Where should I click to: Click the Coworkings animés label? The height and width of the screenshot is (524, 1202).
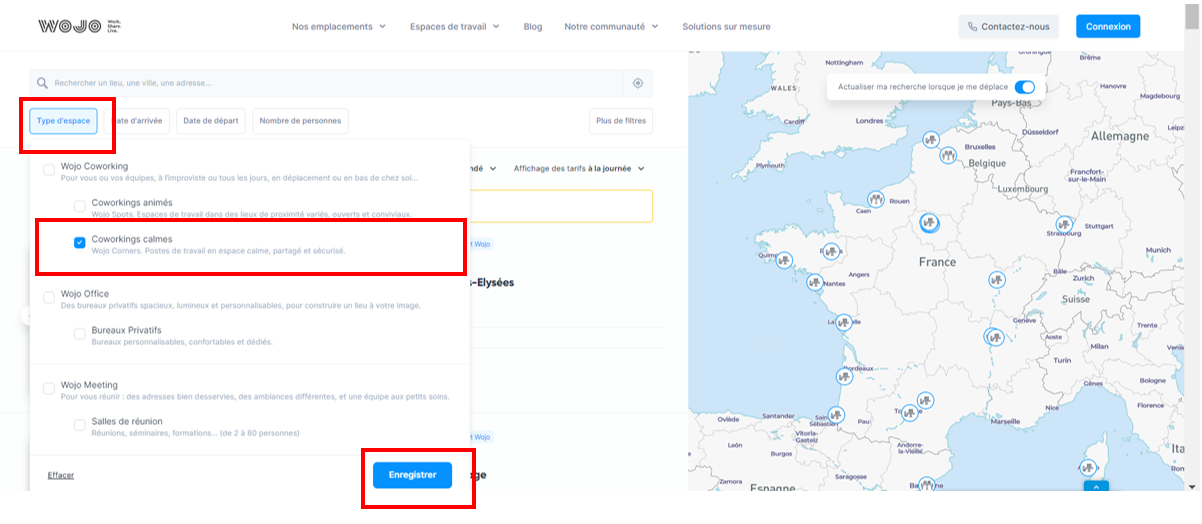click(132, 203)
